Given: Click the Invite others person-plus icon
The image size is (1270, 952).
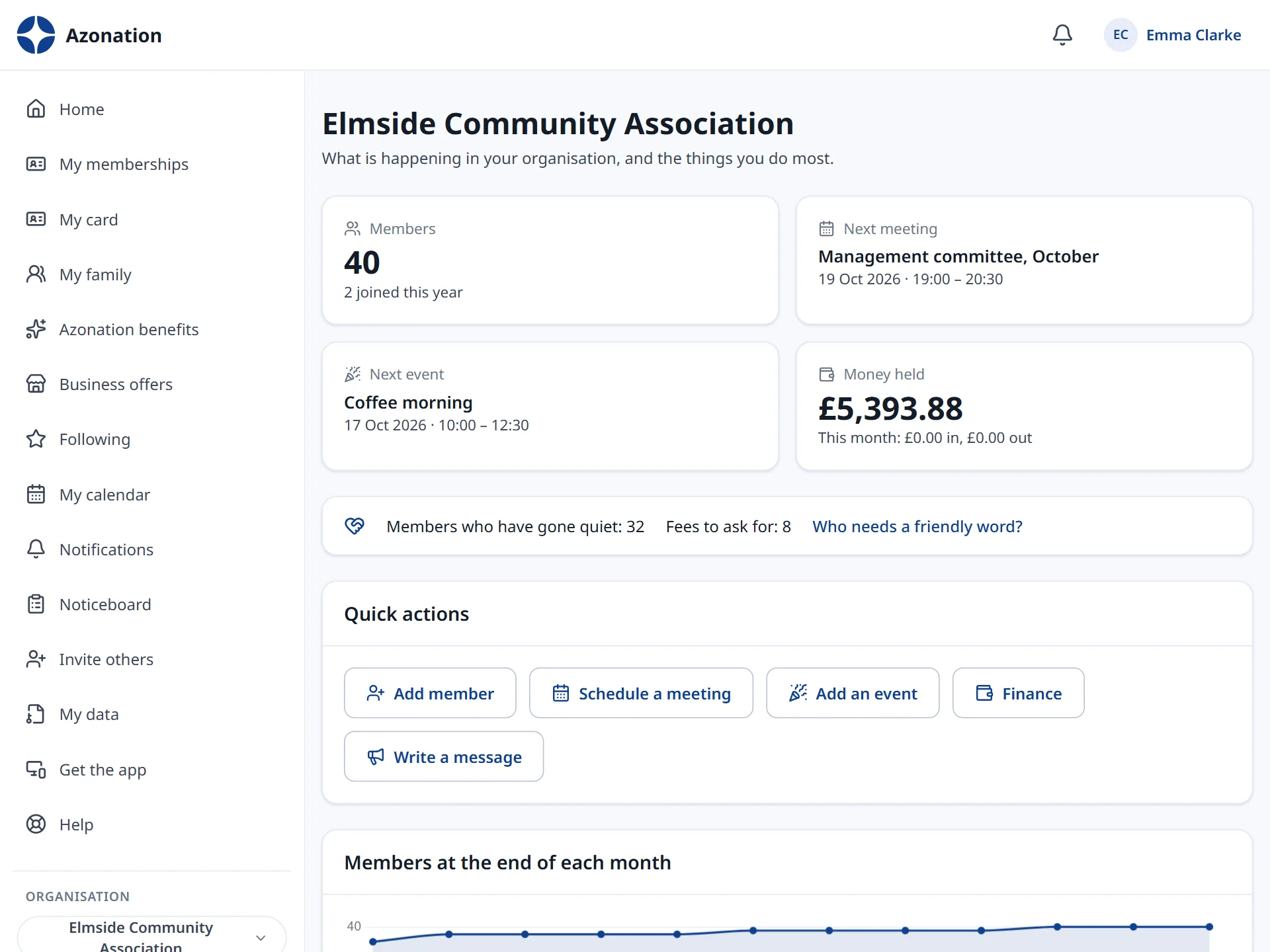Looking at the screenshot, I should coord(36,659).
